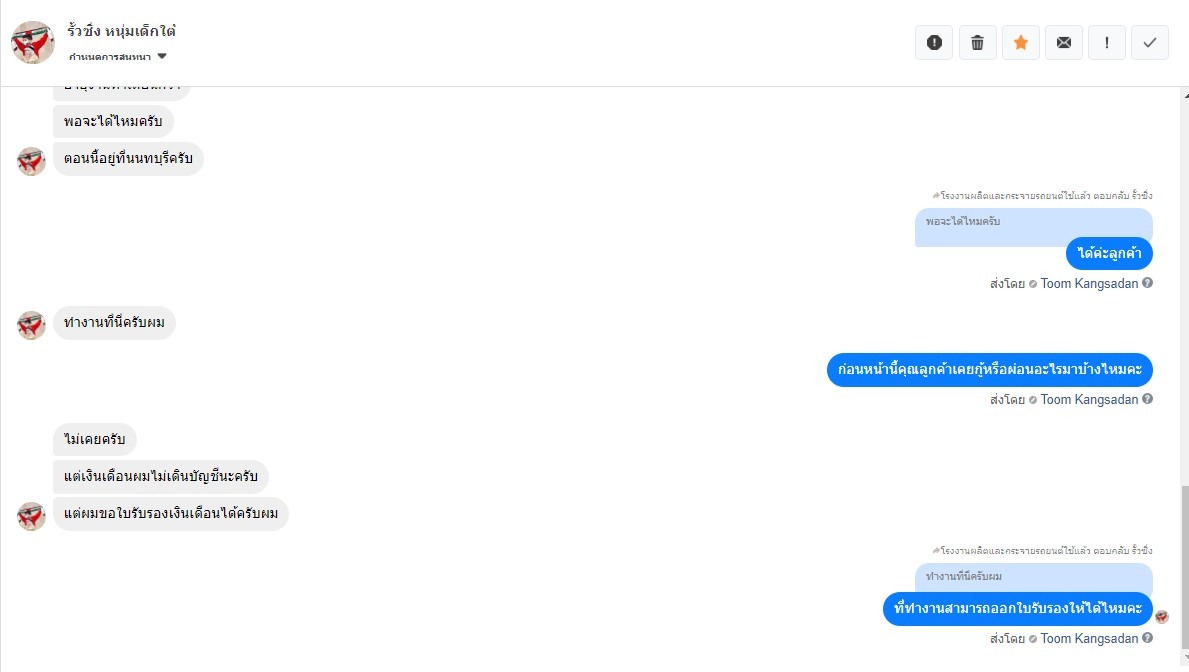The width and height of the screenshot is (1189, 672).
Task: Open the contact's profile picture in header
Action: (x=33, y=42)
